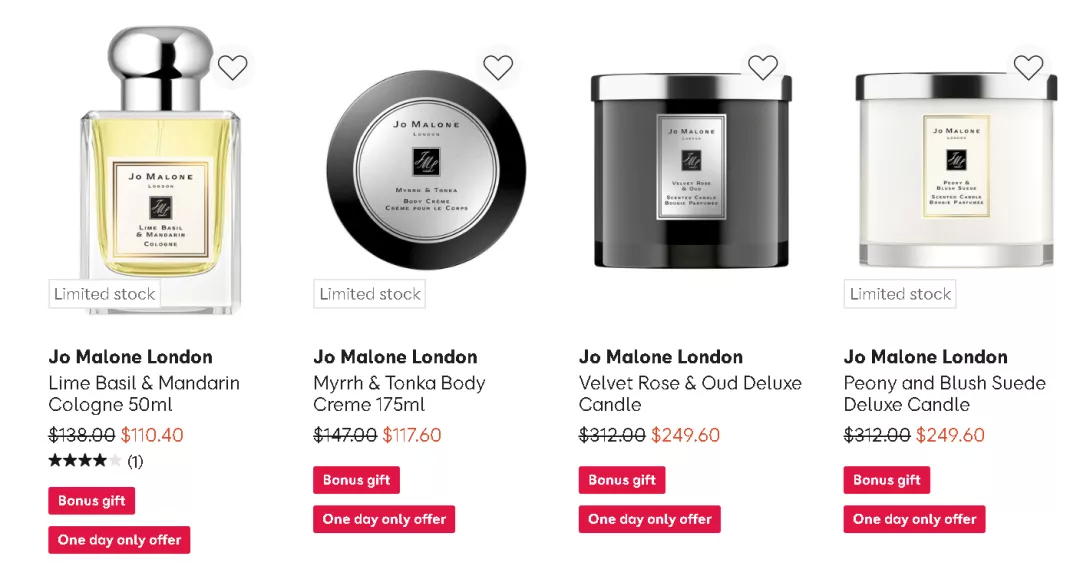The height and width of the screenshot is (563, 1080).
Task: Tap heart on Peony and Blush Suede candle
Action: 1028,68
